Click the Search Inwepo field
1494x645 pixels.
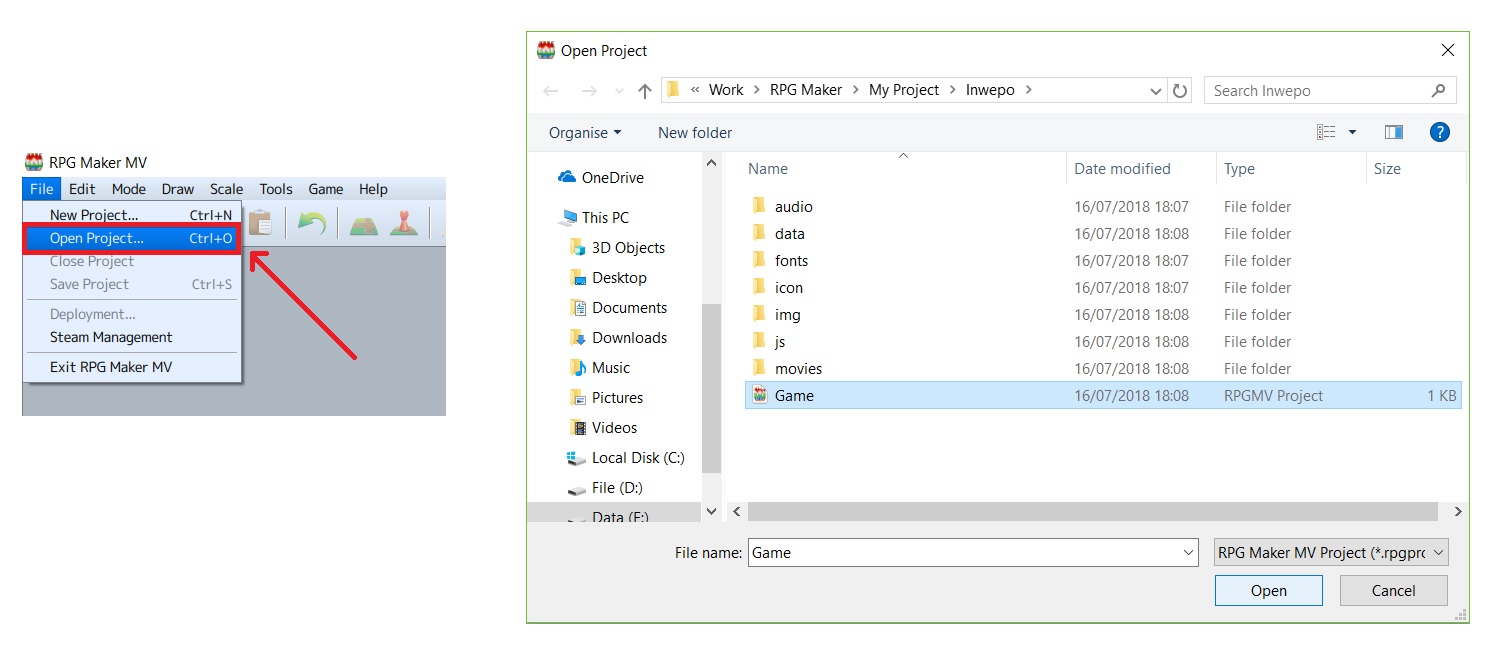coord(1318,90)
